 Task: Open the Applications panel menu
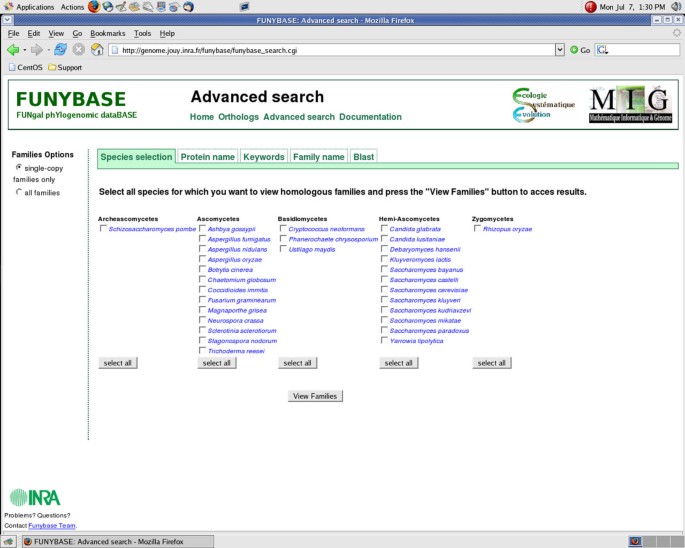coord(29,7)
